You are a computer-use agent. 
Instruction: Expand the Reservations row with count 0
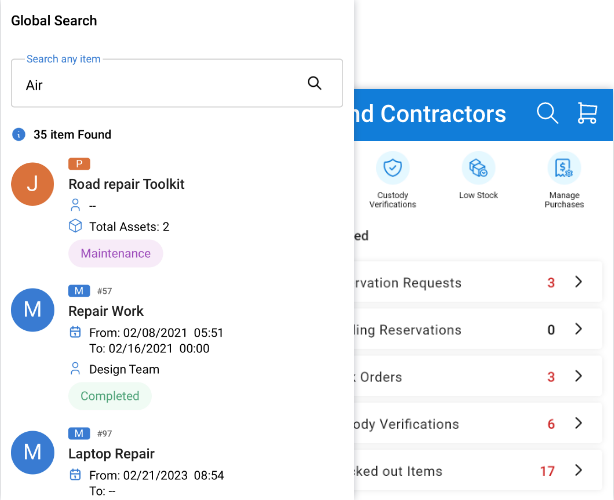pyautogui.click(x=578, y=329)
